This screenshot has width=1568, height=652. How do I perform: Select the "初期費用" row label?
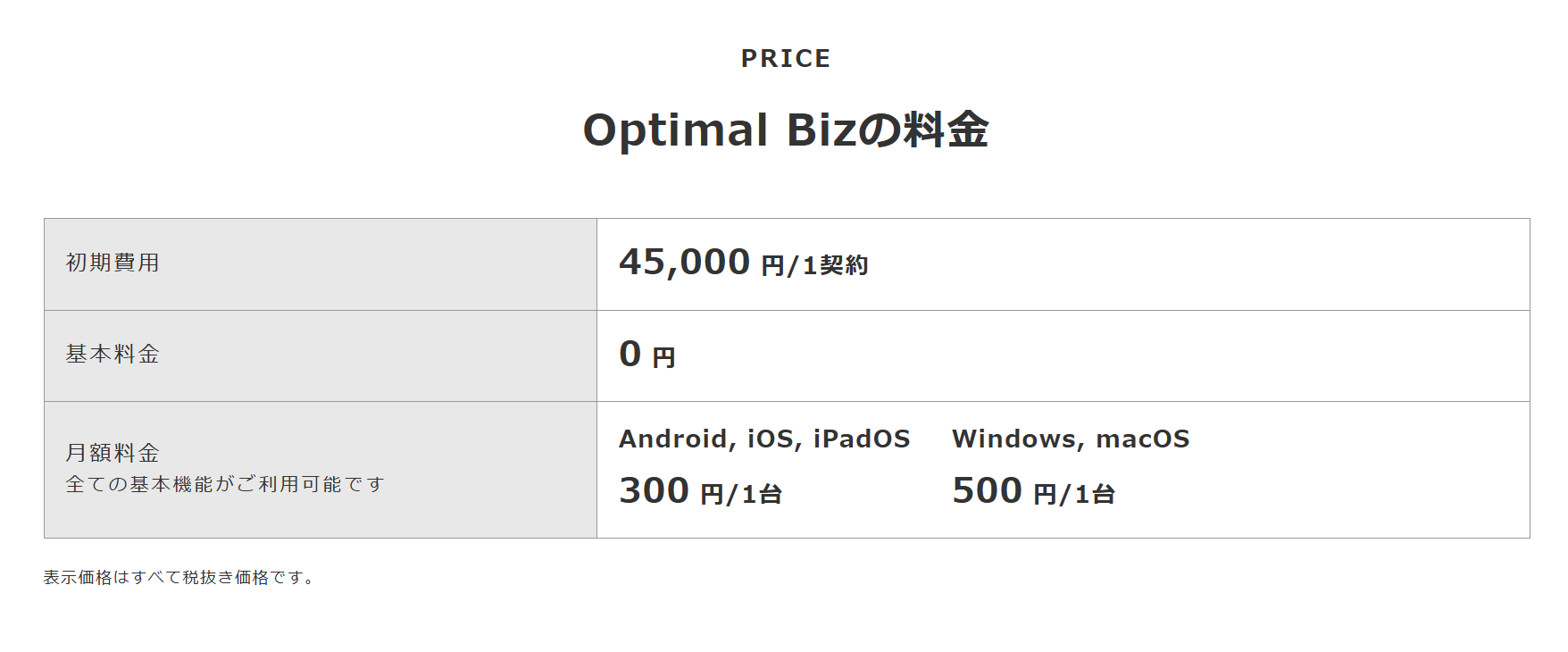click(x=113, y=263)
